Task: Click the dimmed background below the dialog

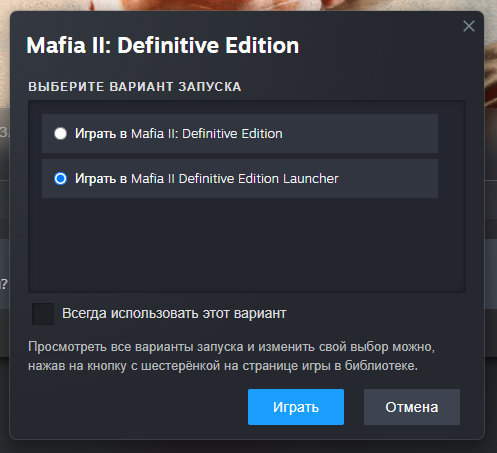Action: [248, 447]
